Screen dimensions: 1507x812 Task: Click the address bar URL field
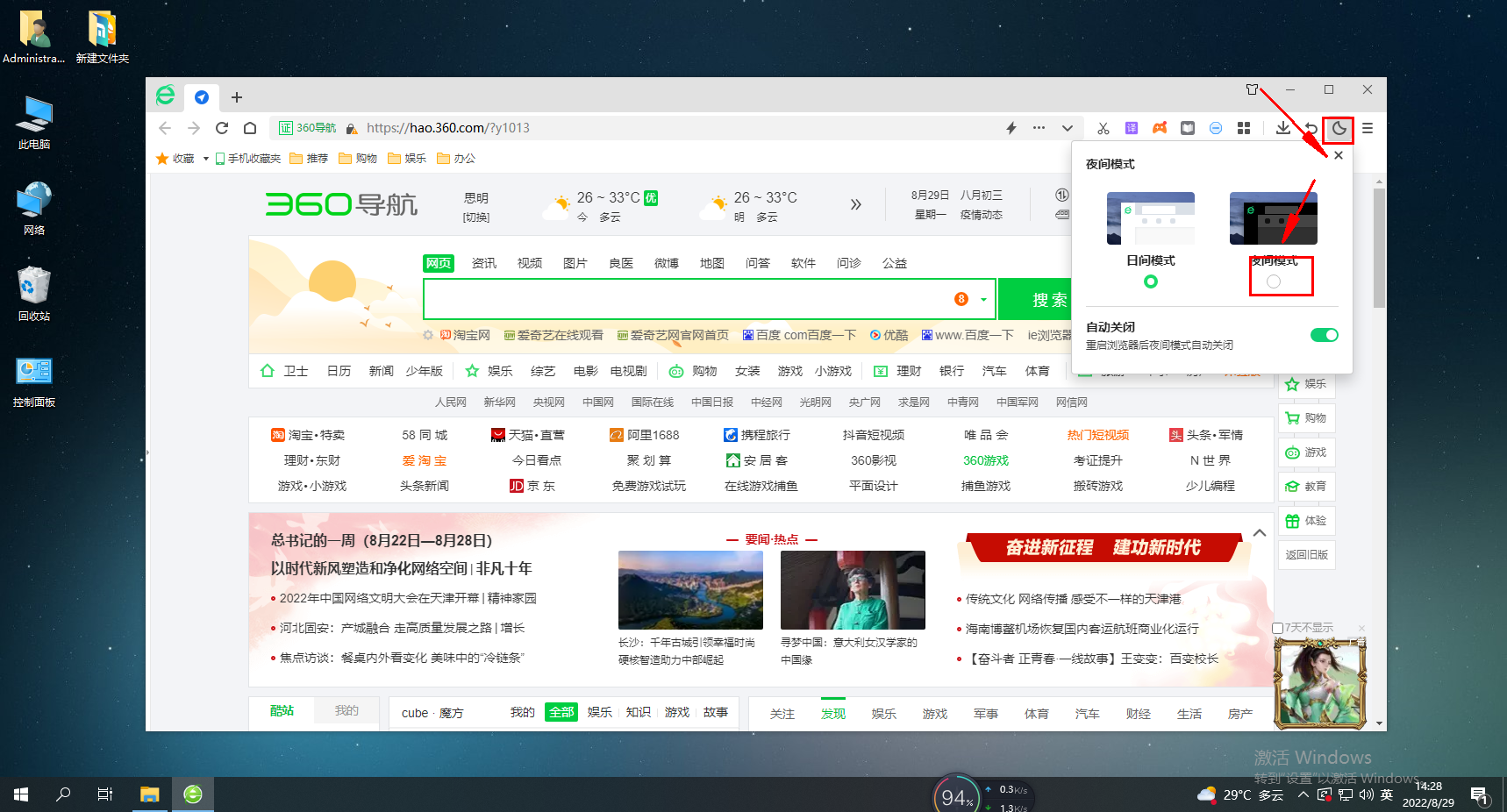[x=675, y=128]
